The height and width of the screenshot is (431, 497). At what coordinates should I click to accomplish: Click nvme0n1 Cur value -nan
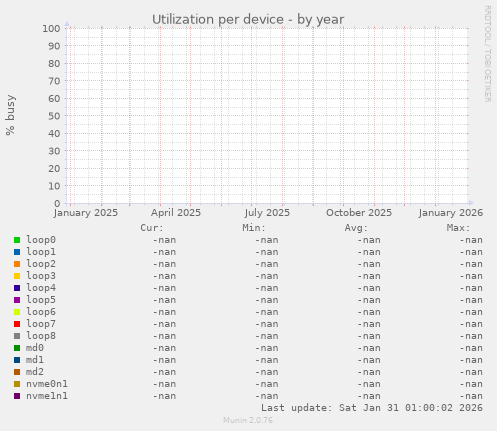point(164,384)
